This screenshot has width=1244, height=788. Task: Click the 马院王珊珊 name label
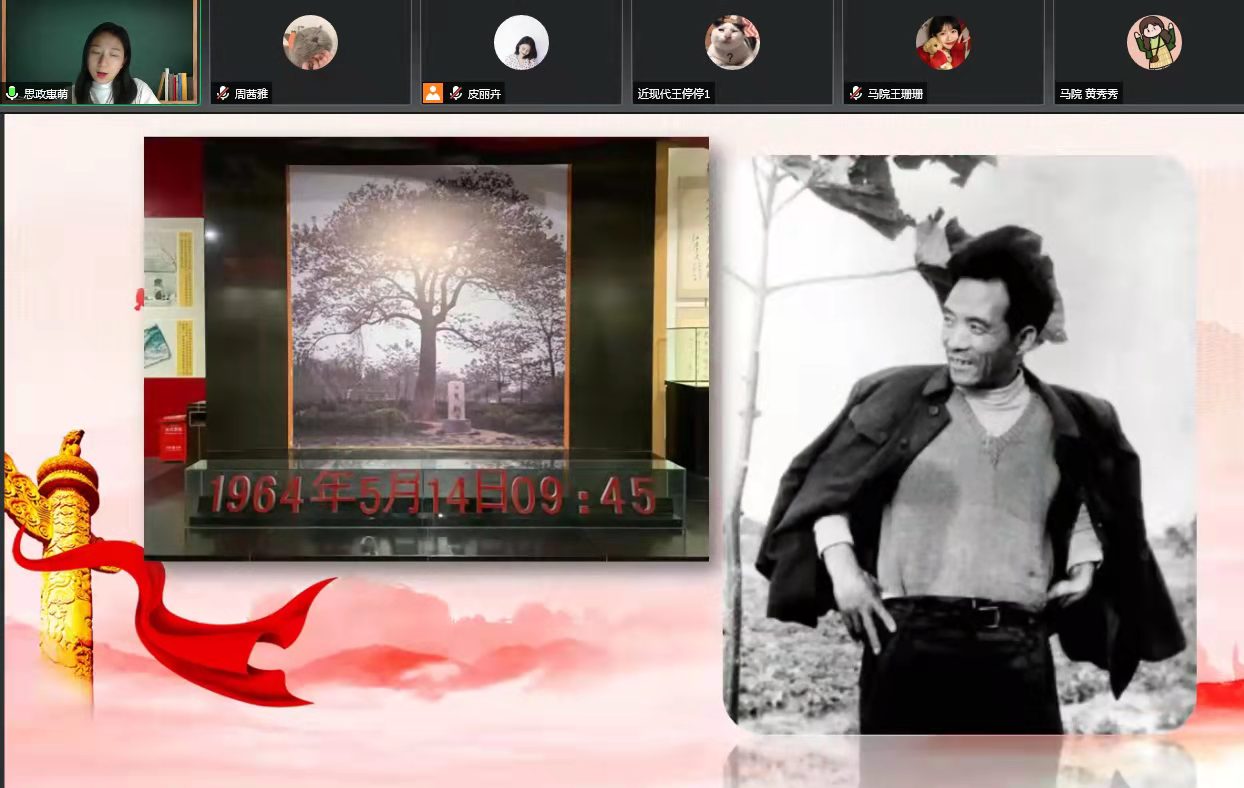click(894, 94)
